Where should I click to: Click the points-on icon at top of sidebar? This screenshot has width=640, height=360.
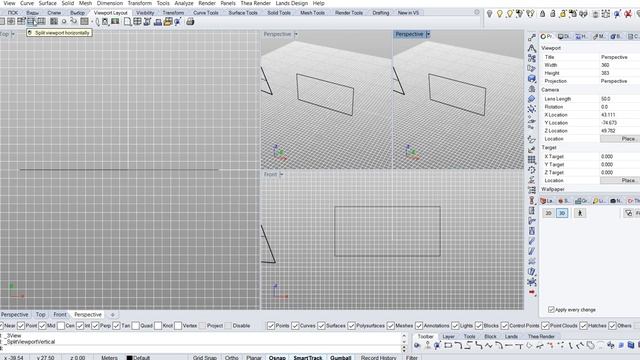pyautogui.click(x=531, y=38)
